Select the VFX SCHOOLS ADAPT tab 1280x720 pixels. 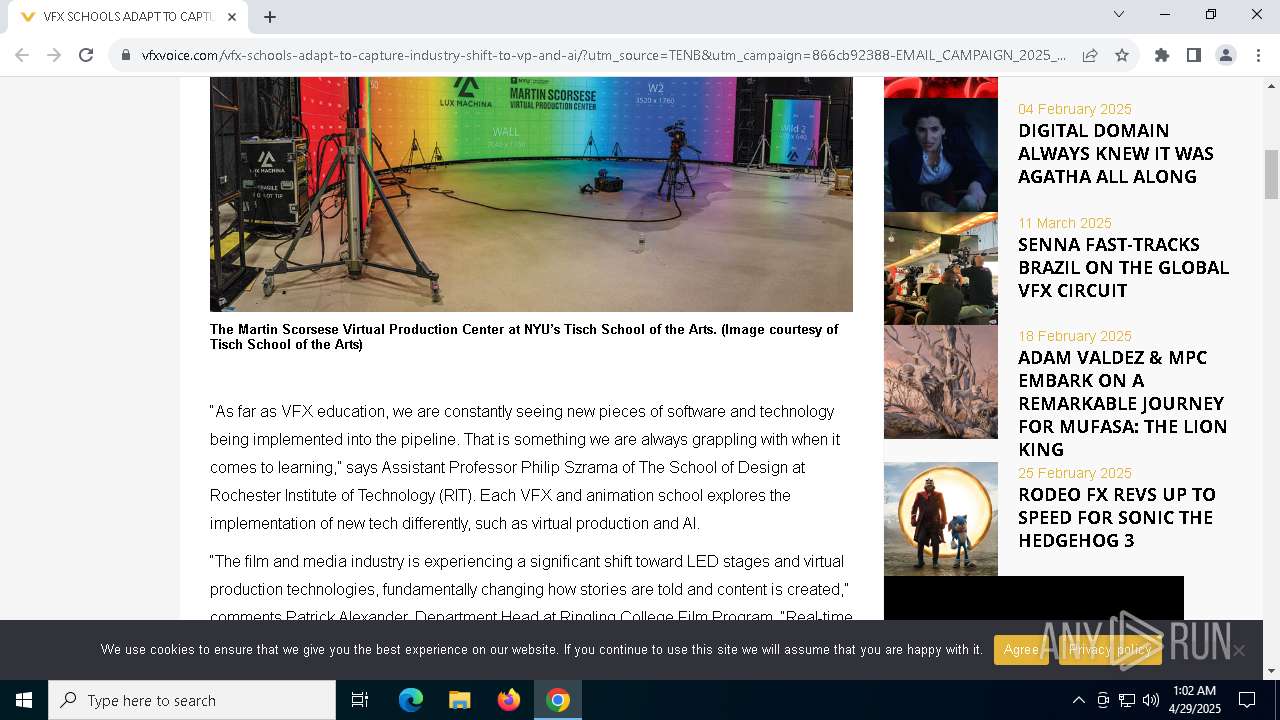[127, 17]
